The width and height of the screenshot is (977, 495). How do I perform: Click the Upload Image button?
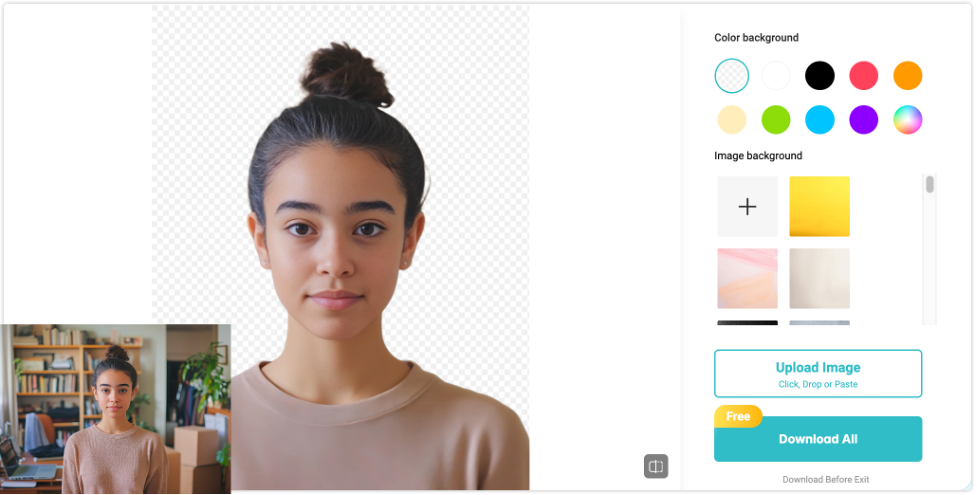pos(817,373)
